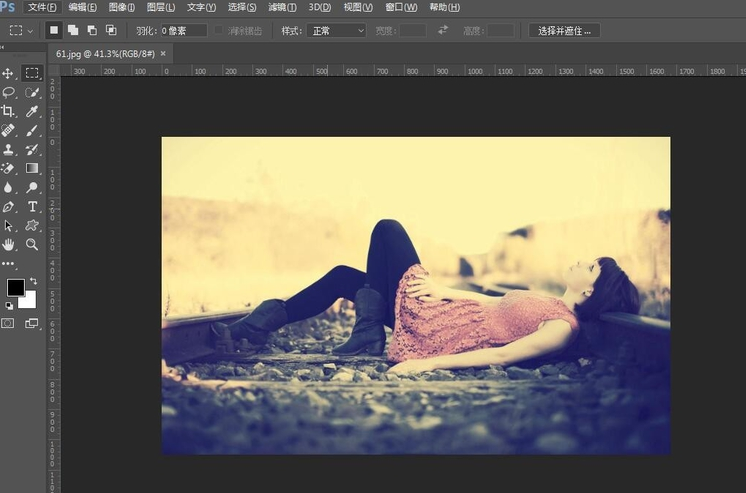Select the Brush tool

32,130
